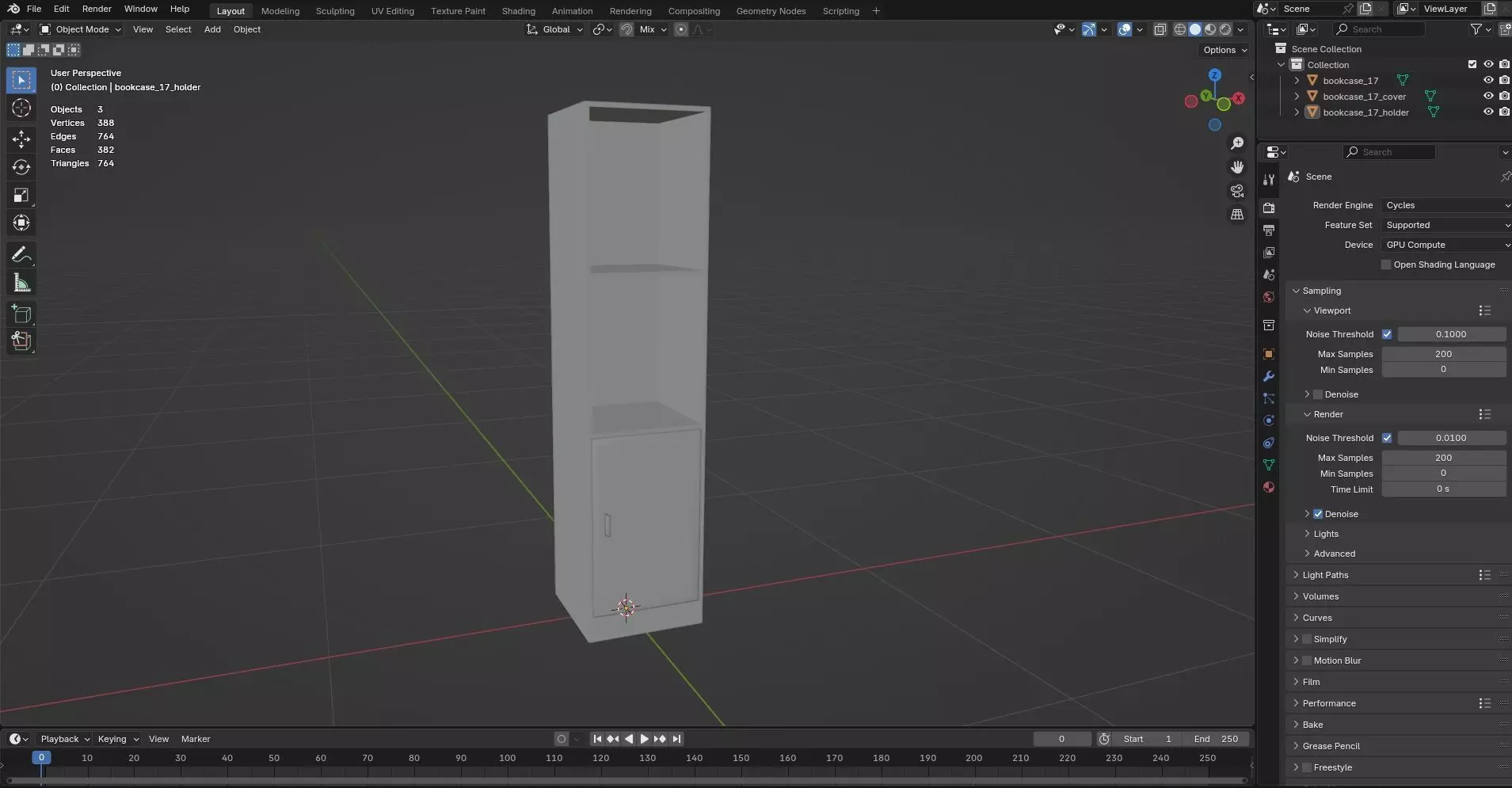
Task: Uncheck Collection exclude checkbox
Action: [1472, 64]
